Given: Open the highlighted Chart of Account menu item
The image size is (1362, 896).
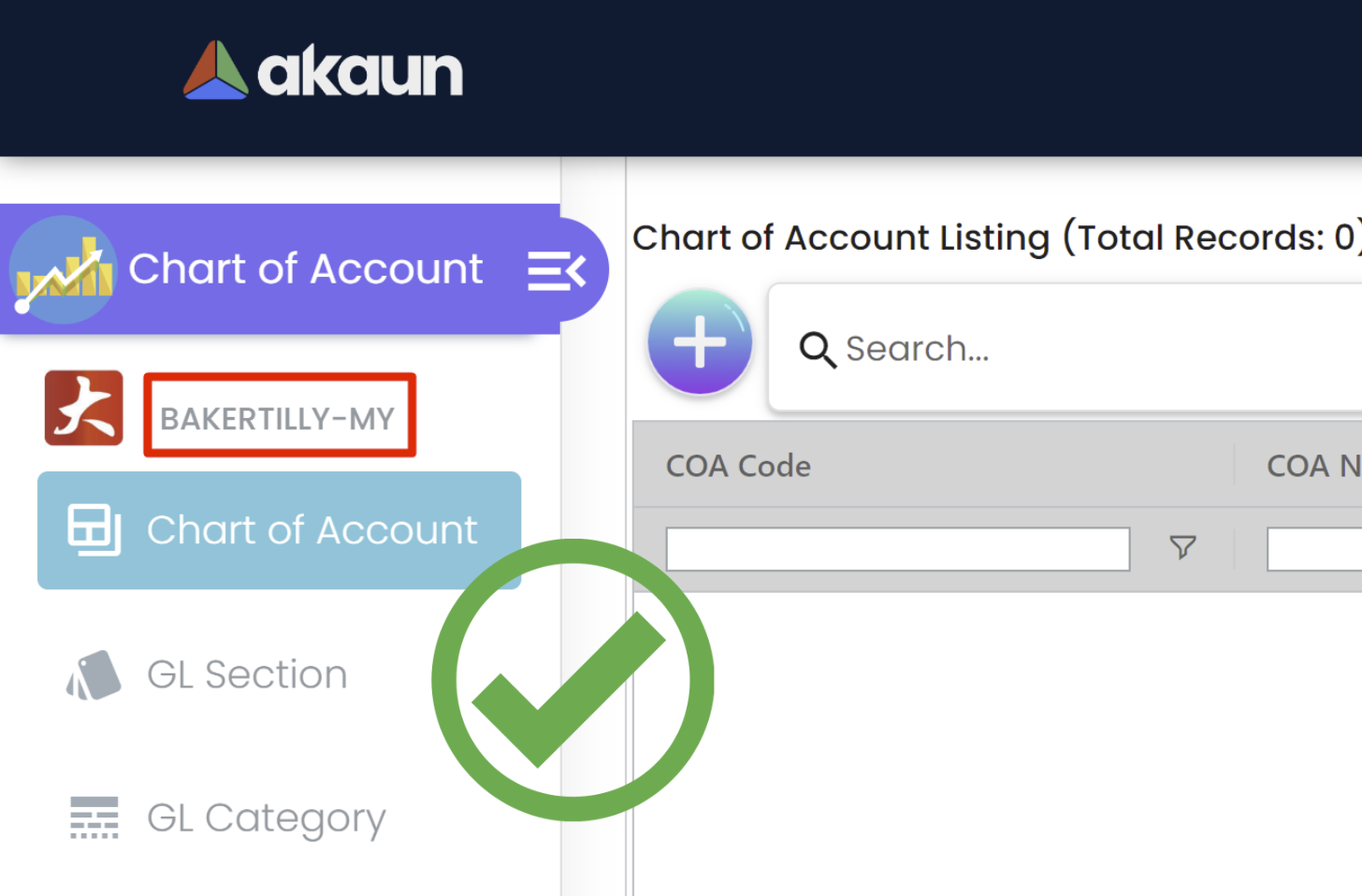Looking at the screenshot, I should coord(279,530).
